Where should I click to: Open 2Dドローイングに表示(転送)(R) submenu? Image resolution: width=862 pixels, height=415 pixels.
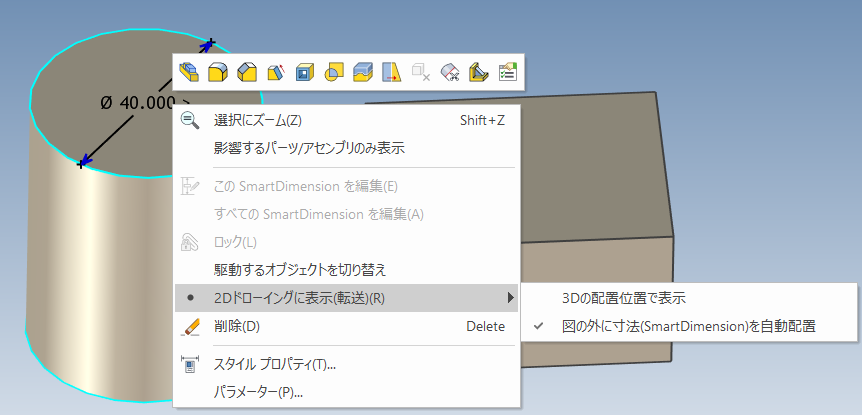click(x=346, y=298)
